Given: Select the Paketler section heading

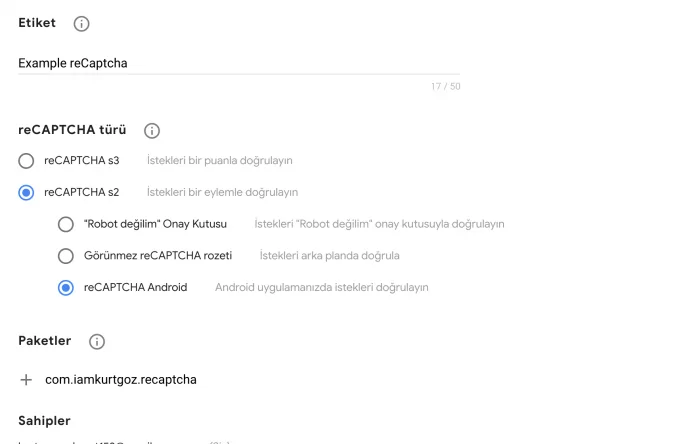Looking at the screenshot, I should [x=45, y=341].
